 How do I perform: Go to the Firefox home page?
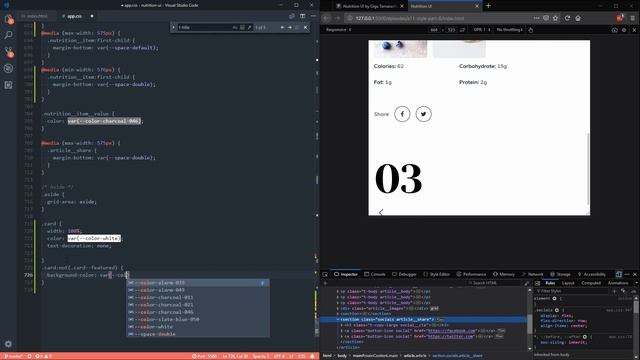pyautogui.click(x=578, y=18)
